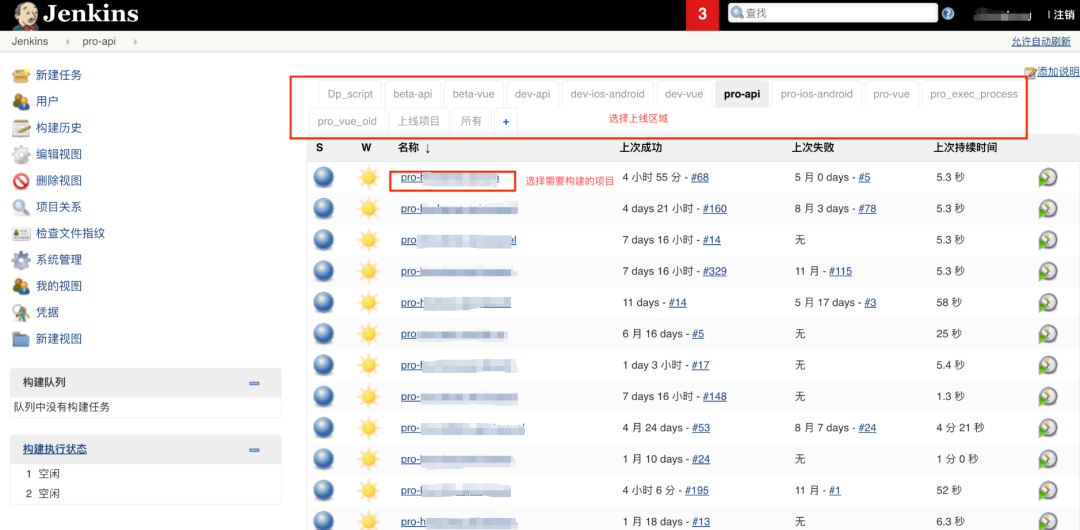Schedule build for the row with #160
This screenshot has height=530, width=1080.
[1048, 209]
